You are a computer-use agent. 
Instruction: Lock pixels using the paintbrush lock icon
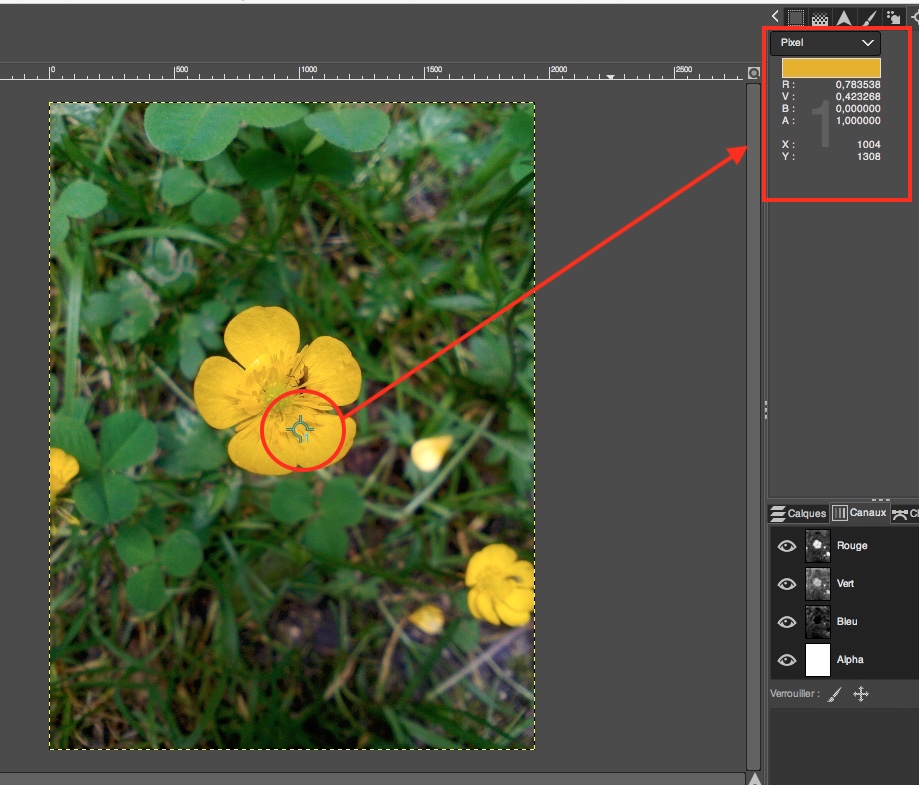click(x=835, y=694)
